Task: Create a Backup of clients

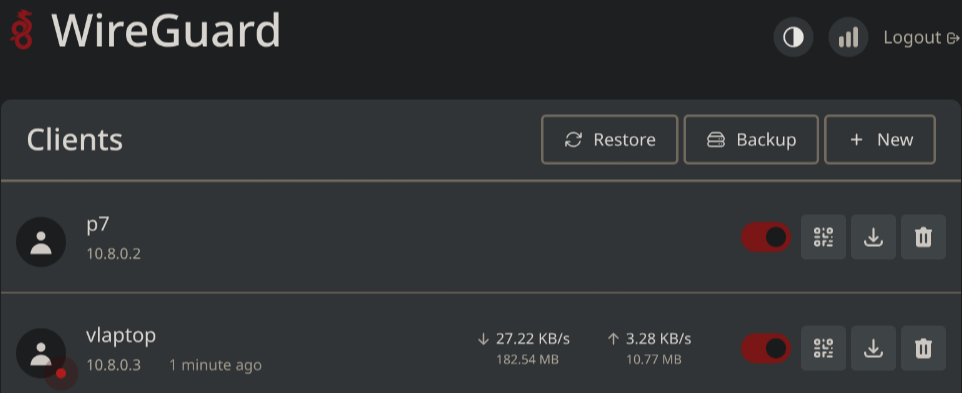Action: (x=752, y=140)
